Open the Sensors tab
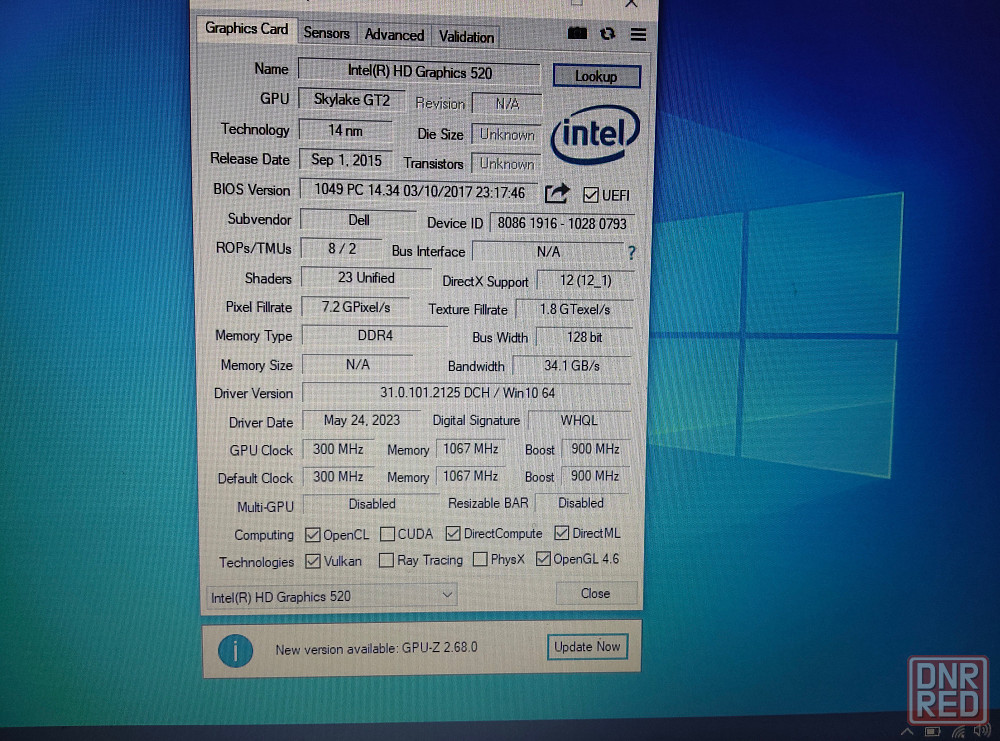 (327, 33)
